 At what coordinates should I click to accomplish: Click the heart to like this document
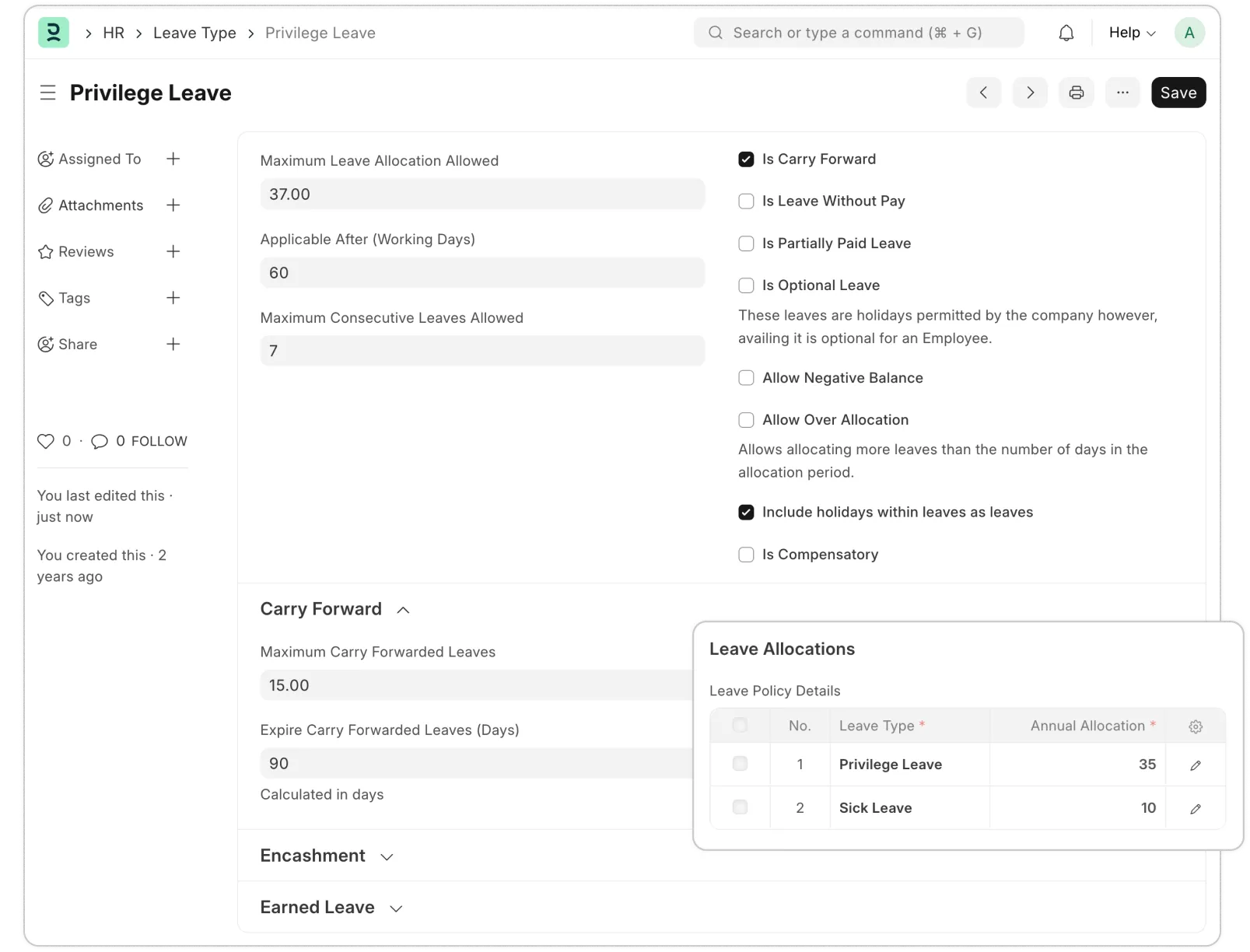point(45,441)
